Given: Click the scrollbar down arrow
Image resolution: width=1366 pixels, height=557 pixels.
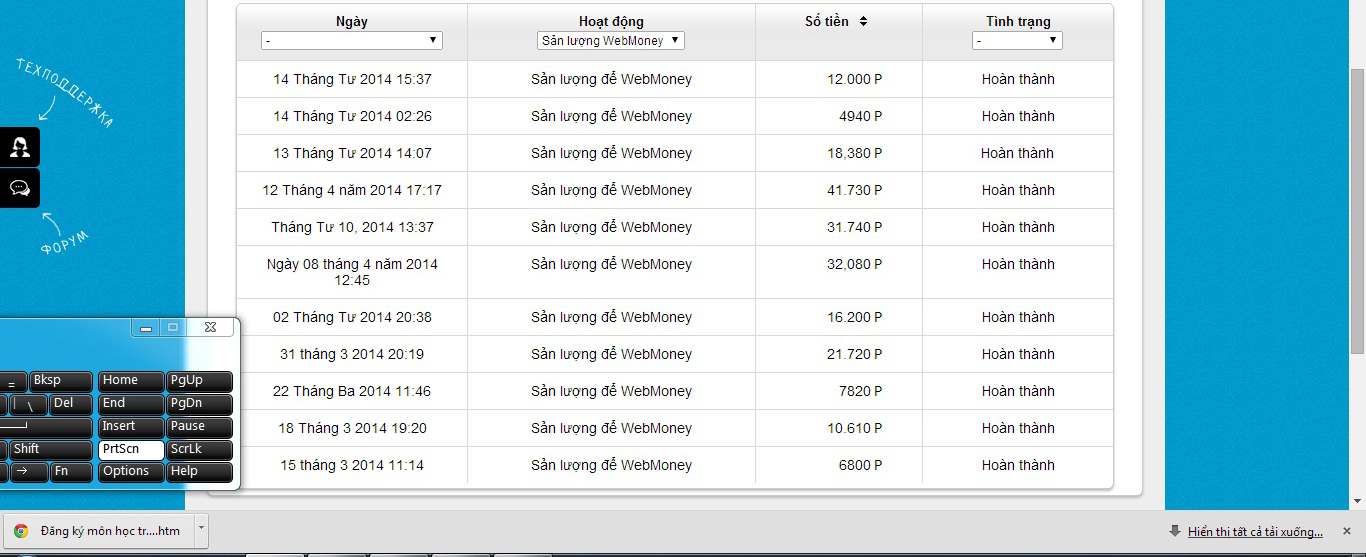Looking at the screenshot, I should (1357, 501).
